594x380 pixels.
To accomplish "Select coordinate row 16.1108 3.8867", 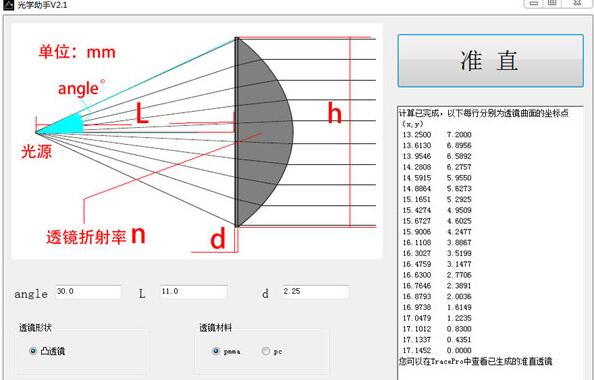I will pos(437,242).
